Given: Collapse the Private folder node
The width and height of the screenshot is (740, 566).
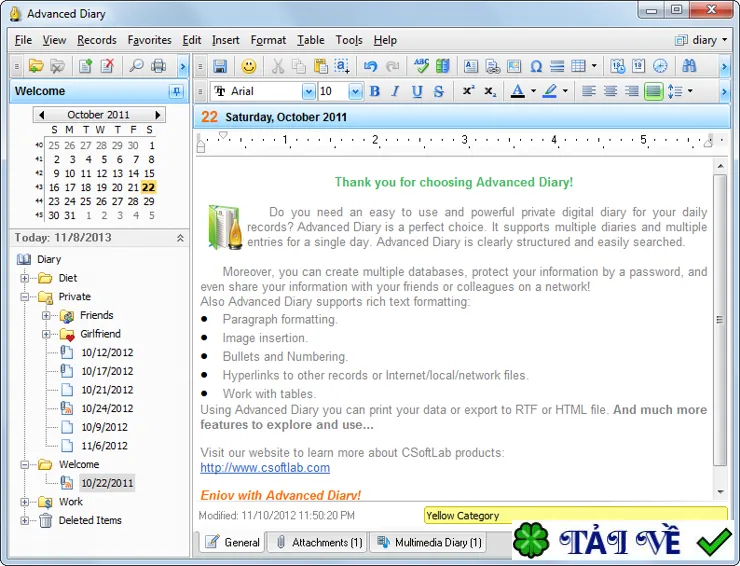Looking at the screenshot, I should [25, 297].
